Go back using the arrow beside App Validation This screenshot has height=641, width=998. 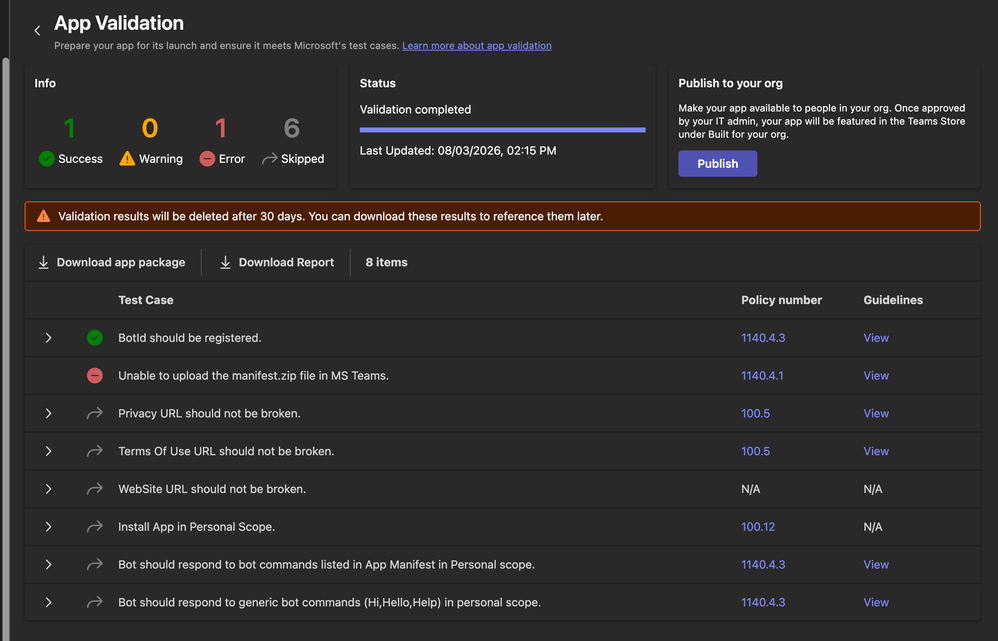(x=37, y=31)
